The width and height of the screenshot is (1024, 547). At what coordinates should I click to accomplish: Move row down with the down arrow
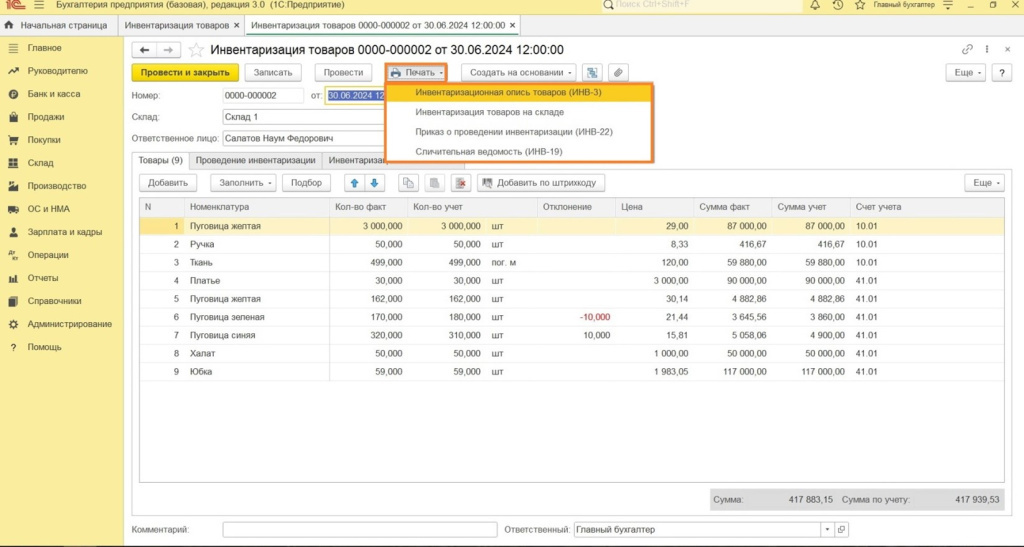tap(374, 183)
